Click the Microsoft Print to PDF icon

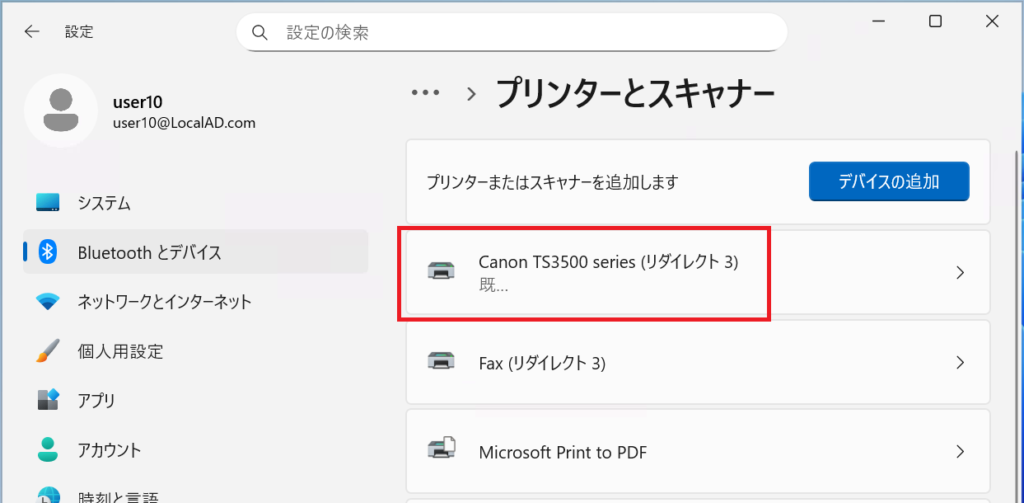(440, 452)
